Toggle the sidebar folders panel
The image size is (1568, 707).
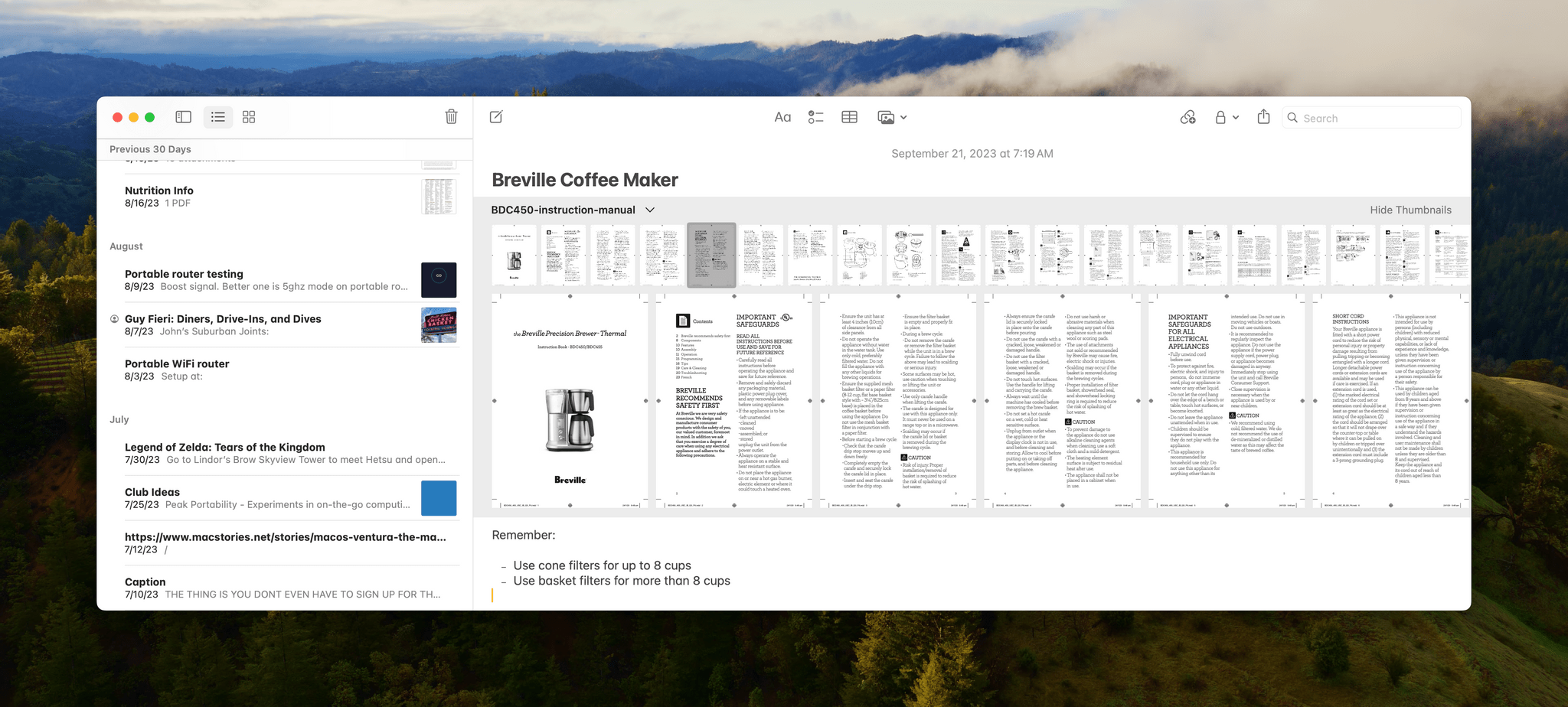coord(183,117)
